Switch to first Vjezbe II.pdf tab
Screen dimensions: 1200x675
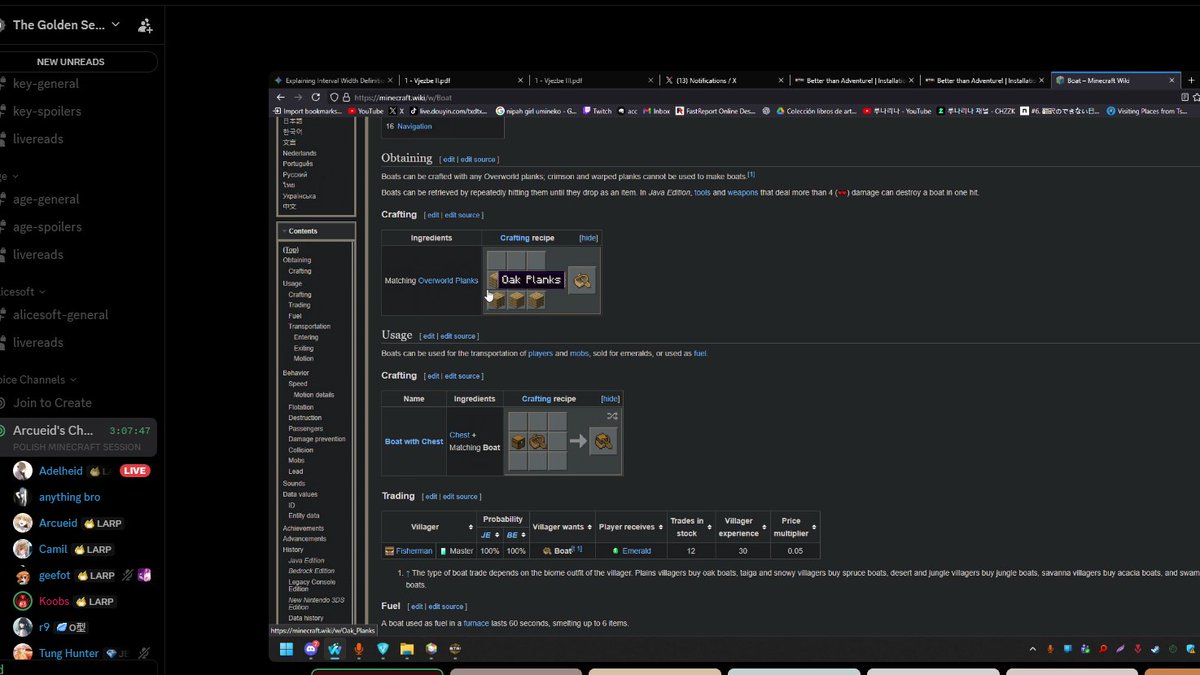pyautogui.click(x=463, y=80)
